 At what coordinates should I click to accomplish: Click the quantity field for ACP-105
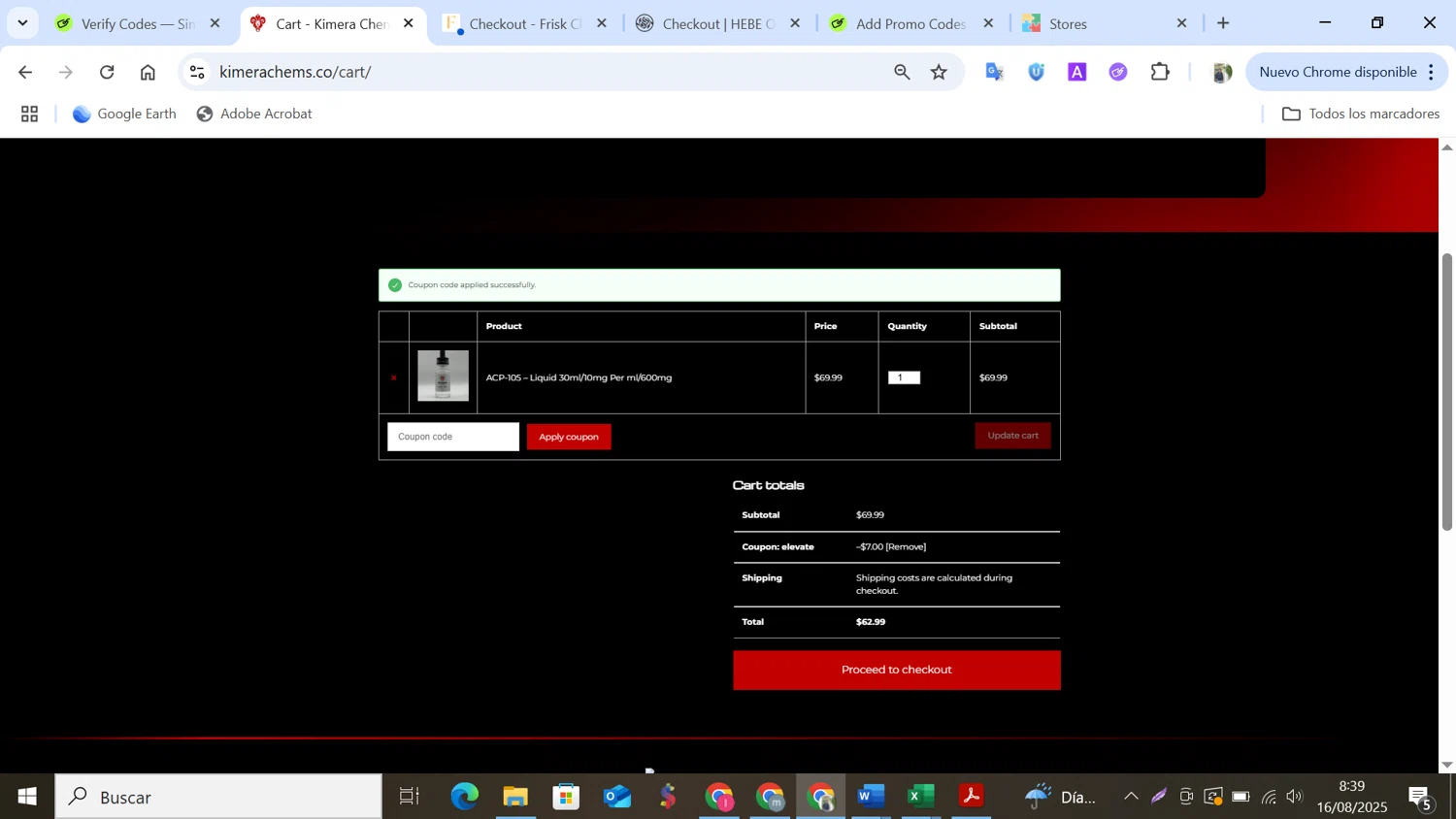[904, 377]
